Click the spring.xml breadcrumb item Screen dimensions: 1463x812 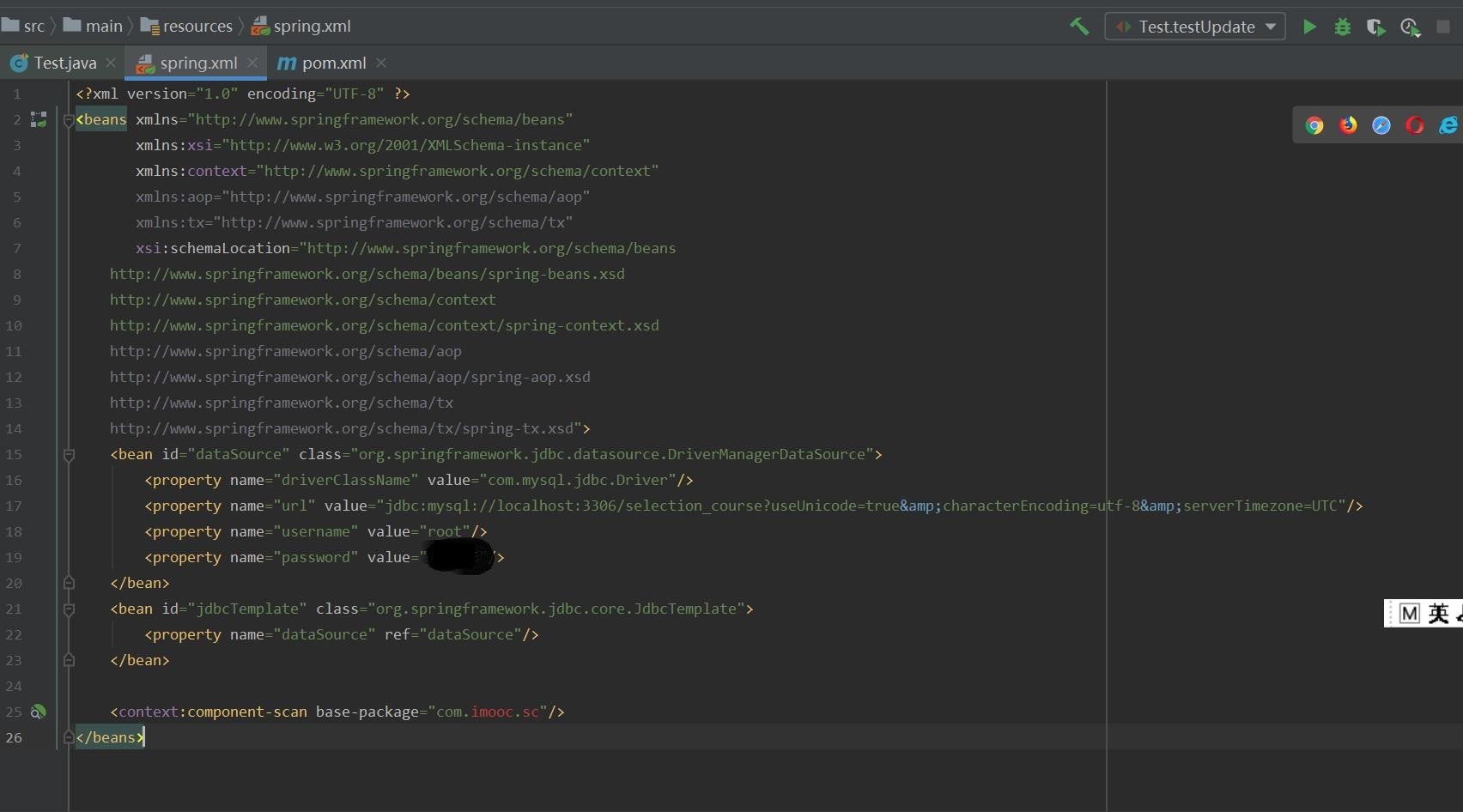coord(301,26)
